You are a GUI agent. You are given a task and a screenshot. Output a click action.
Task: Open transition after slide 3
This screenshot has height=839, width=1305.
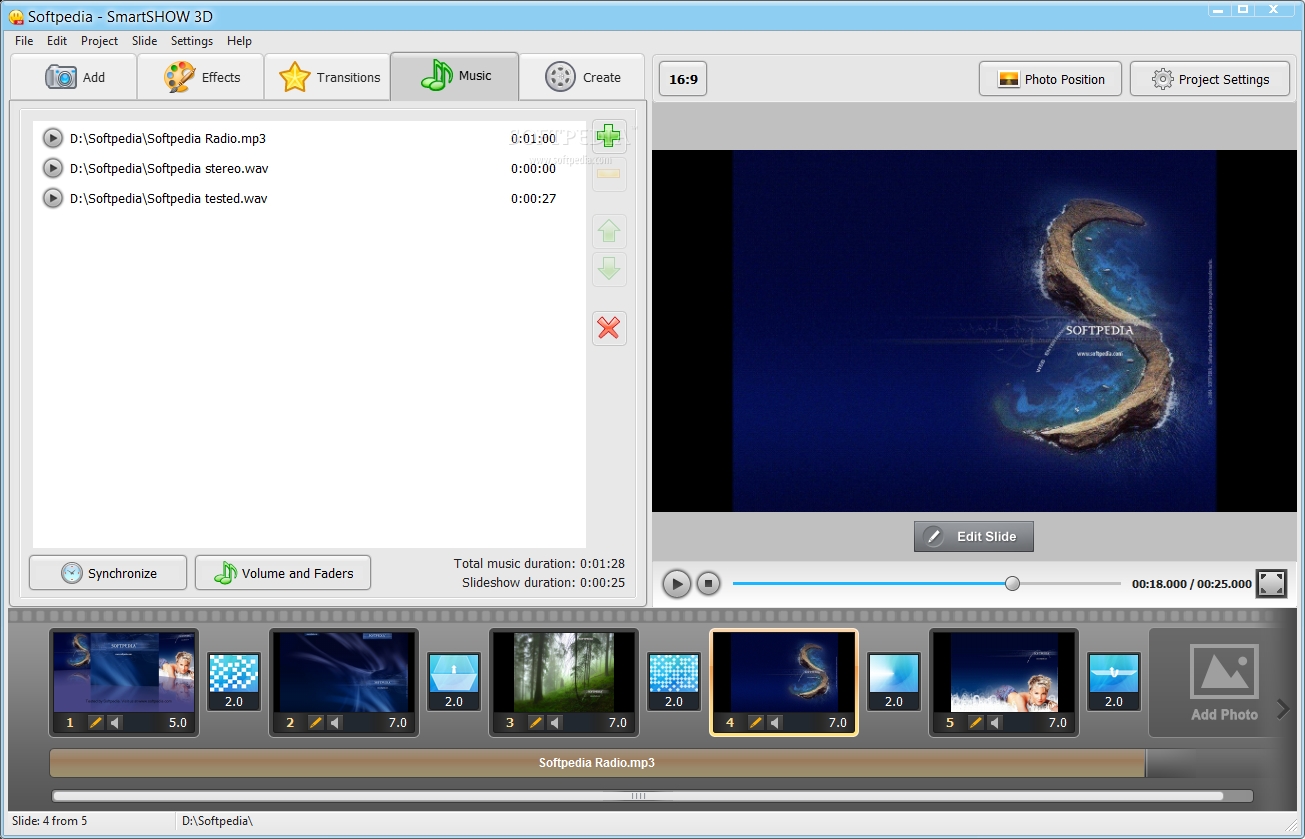pyautogui.click(x=674, y=681)
